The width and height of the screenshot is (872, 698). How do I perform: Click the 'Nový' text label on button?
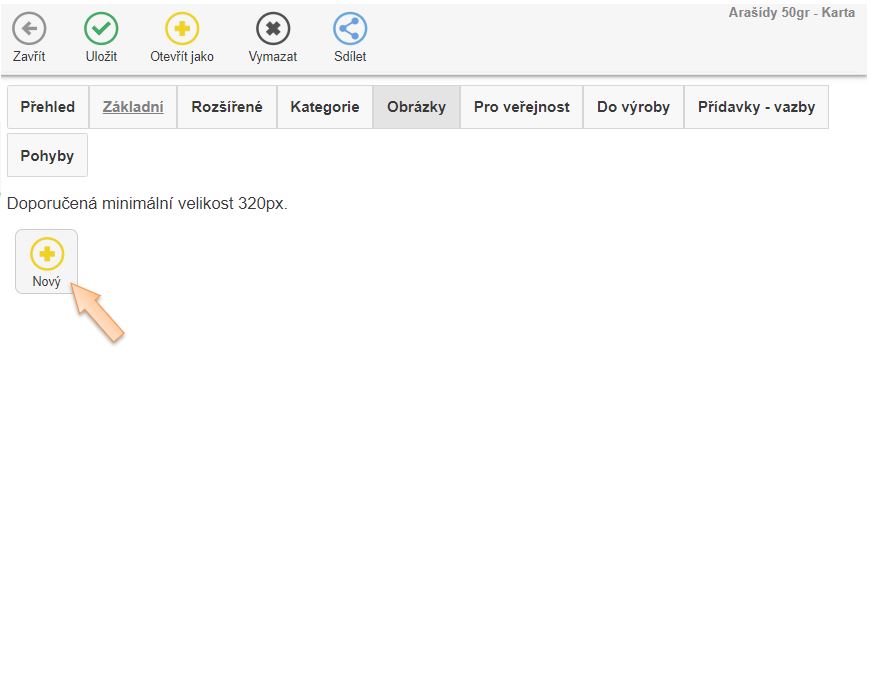coord(46,282)
